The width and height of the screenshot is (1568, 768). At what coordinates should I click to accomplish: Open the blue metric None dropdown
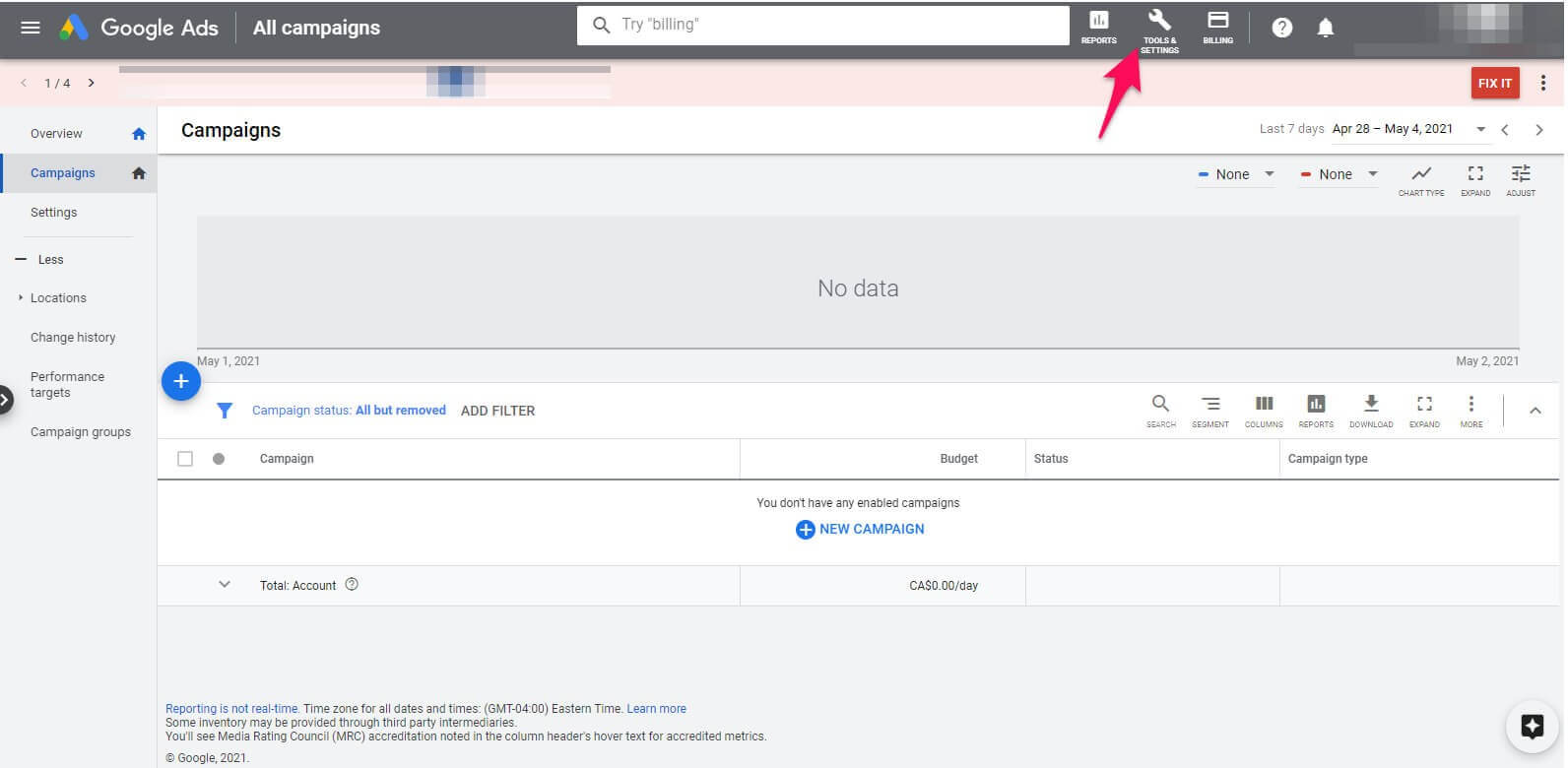(x=1236, y=174)
